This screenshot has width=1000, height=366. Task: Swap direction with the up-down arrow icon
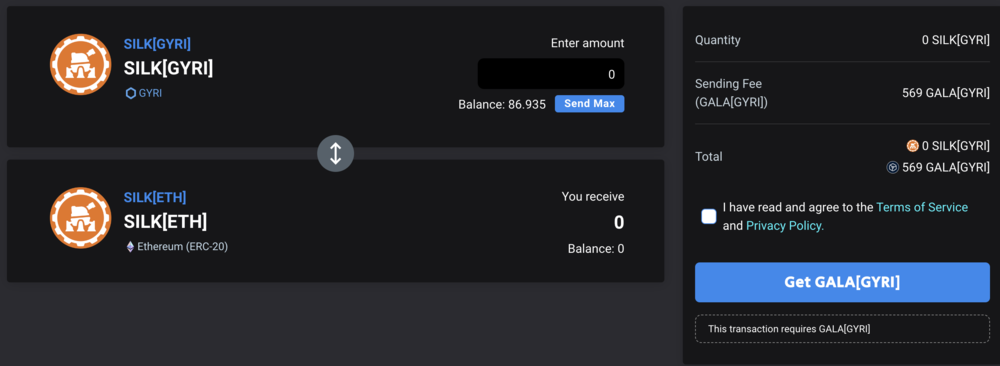point(335,153)
